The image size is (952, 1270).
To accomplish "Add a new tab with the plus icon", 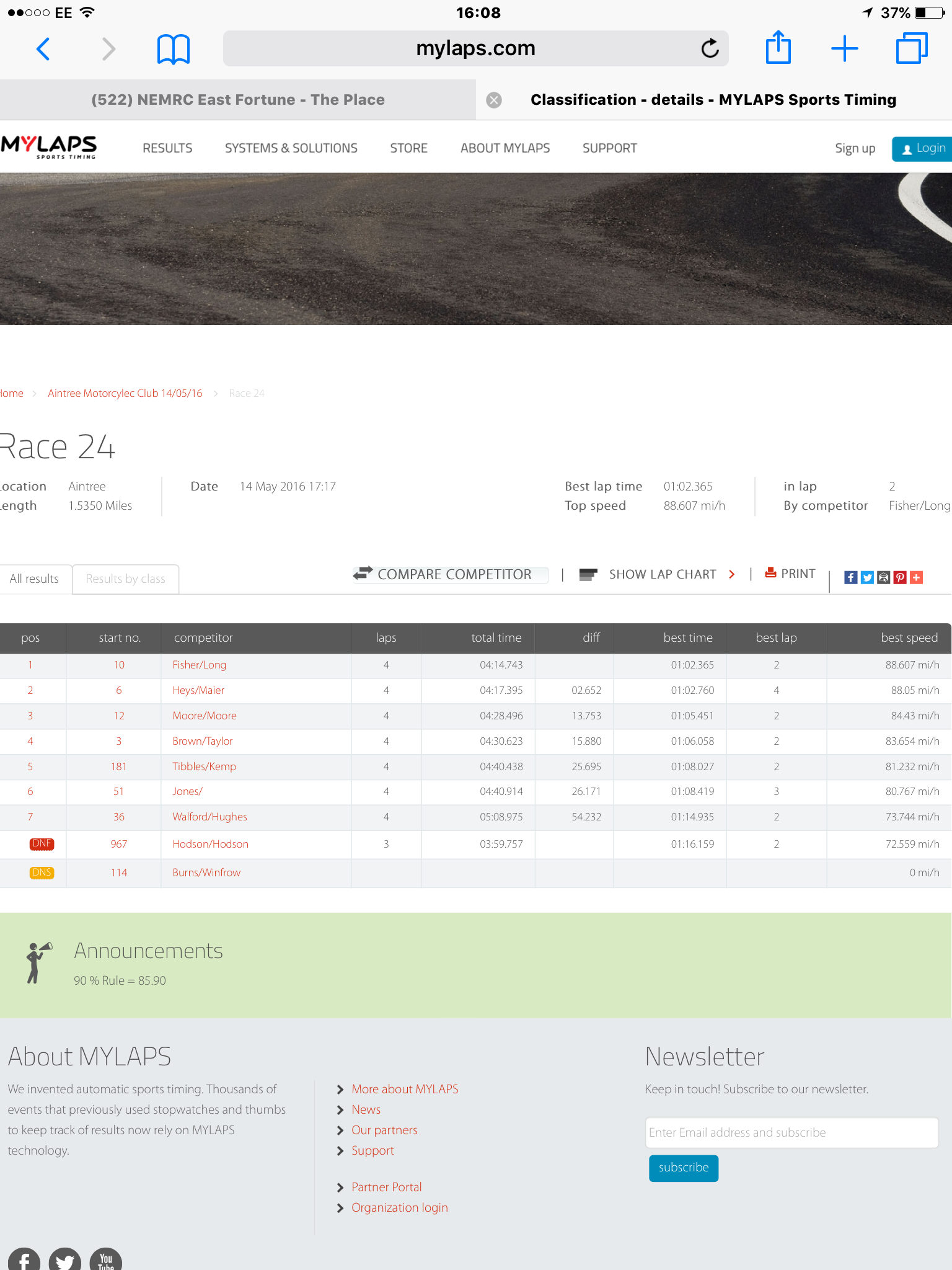I will (844, 48).
